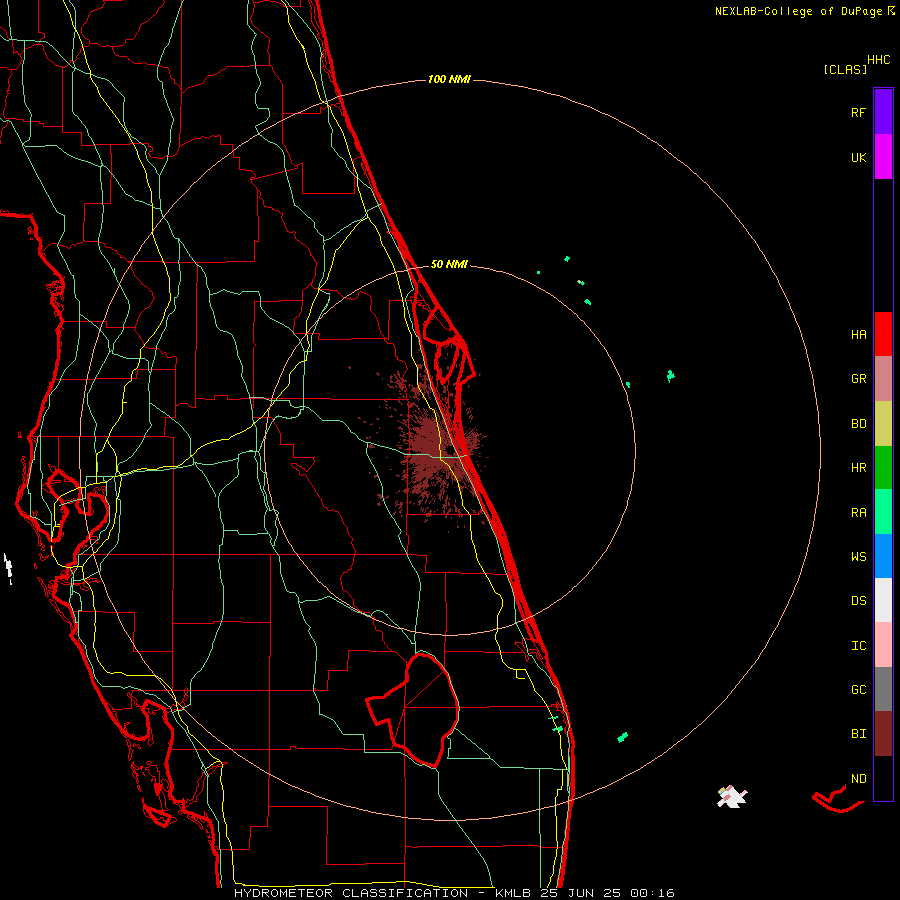Click the [CLAS] units label

pos(845,69)
